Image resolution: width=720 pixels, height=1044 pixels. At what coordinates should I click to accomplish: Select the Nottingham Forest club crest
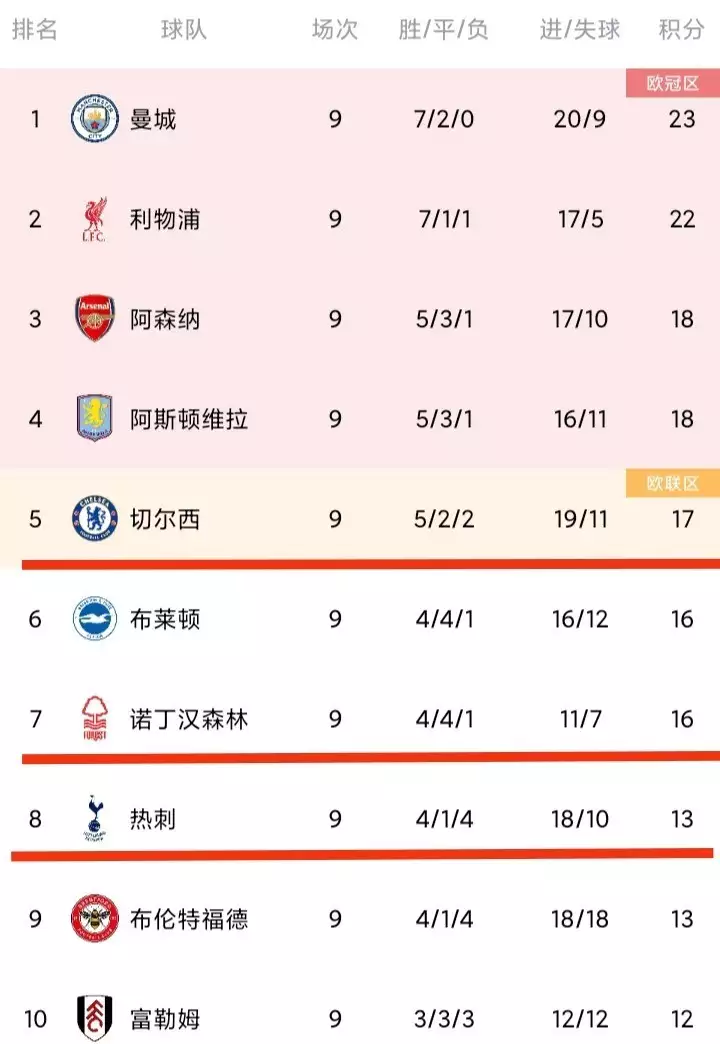[x=95, y=719]
